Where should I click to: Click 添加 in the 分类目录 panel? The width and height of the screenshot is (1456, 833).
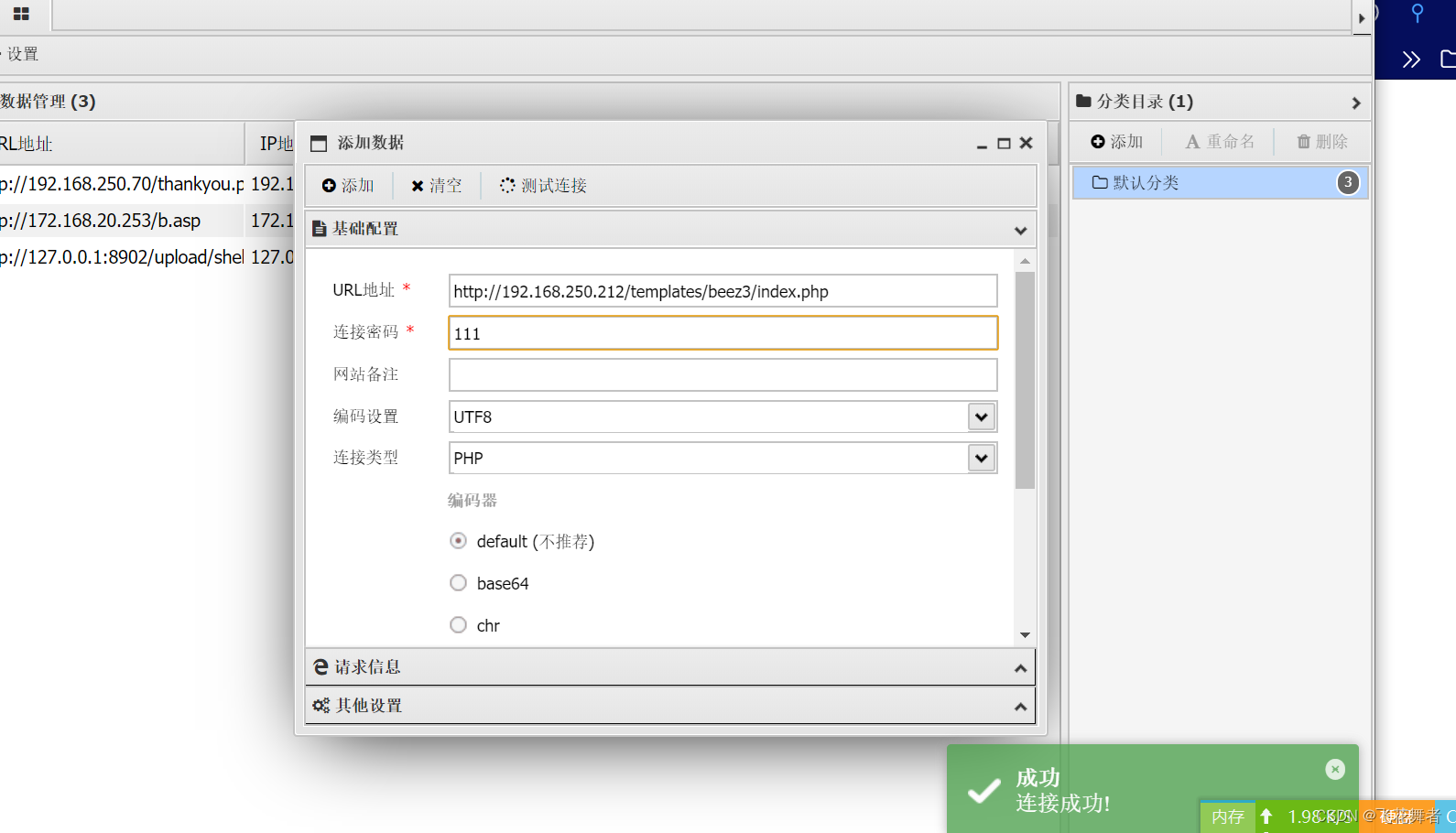(1117, 142)
